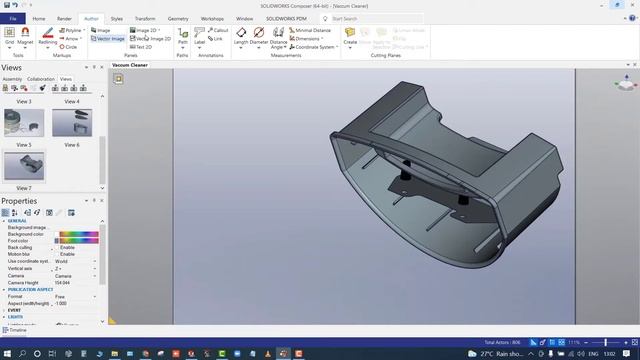
Task: Click the Camera Height value field
Action: coord(76,282)
